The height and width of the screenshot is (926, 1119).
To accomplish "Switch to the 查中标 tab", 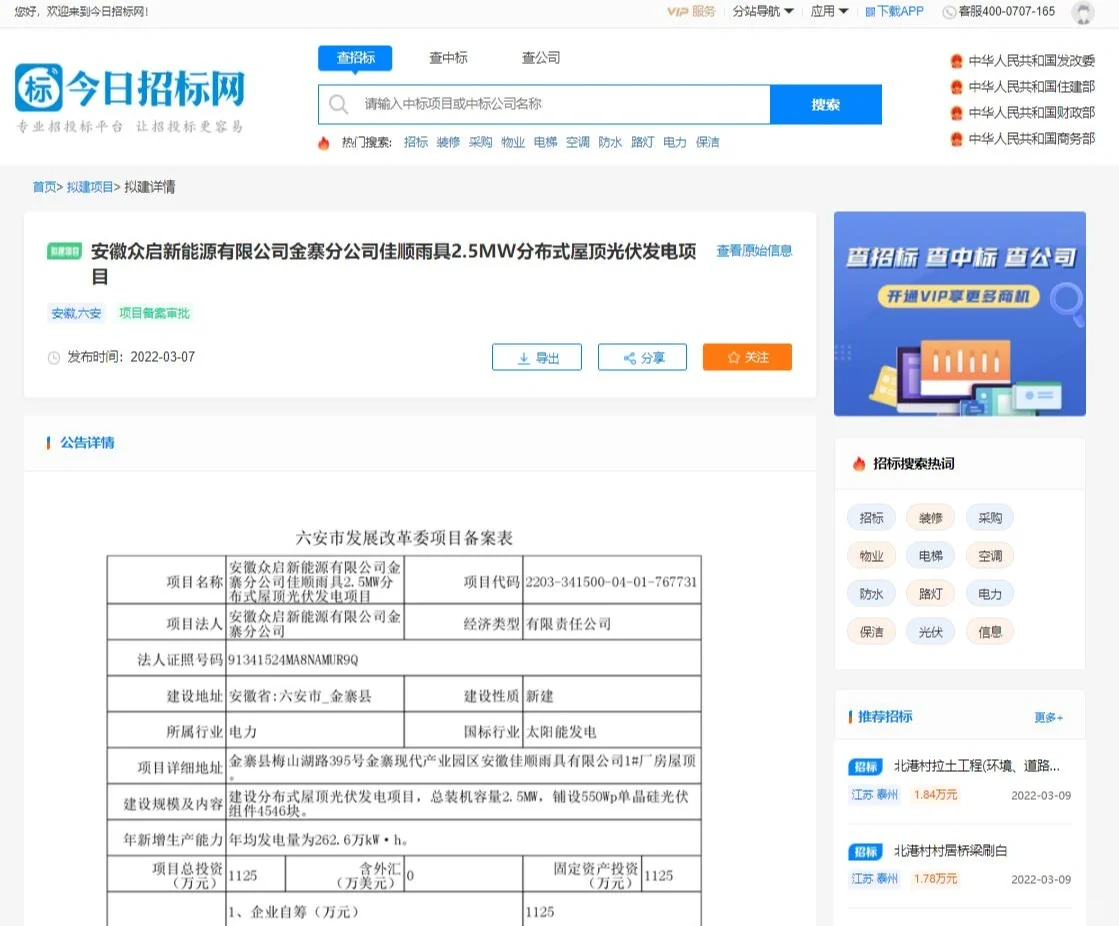I will 448,58.
